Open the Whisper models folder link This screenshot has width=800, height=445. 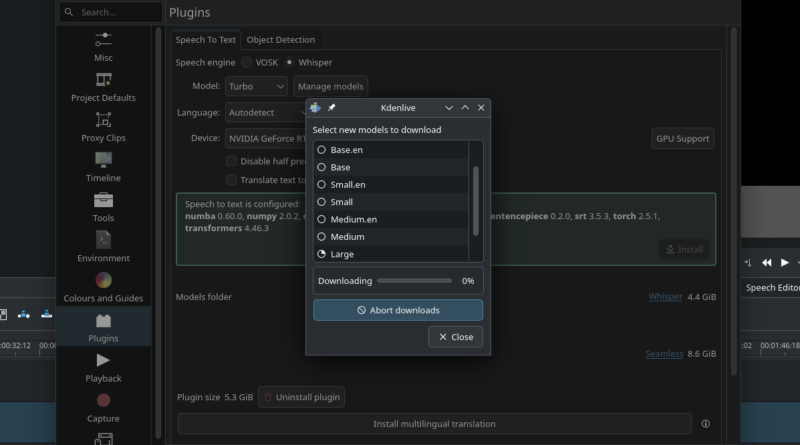point(665,296)
